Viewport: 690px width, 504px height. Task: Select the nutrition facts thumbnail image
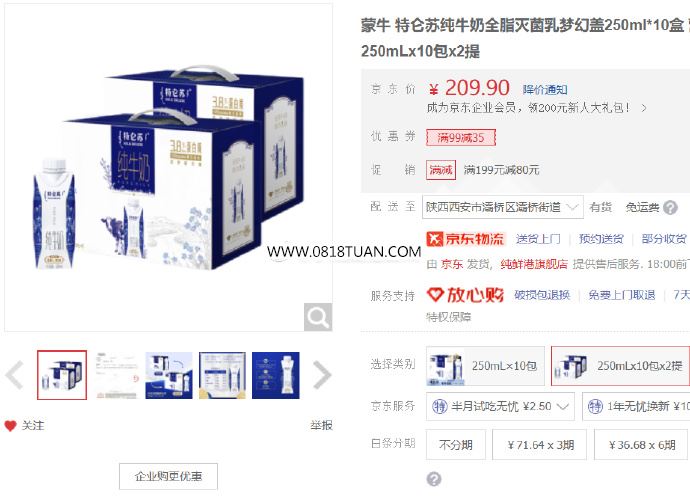[x=222, y=375]
